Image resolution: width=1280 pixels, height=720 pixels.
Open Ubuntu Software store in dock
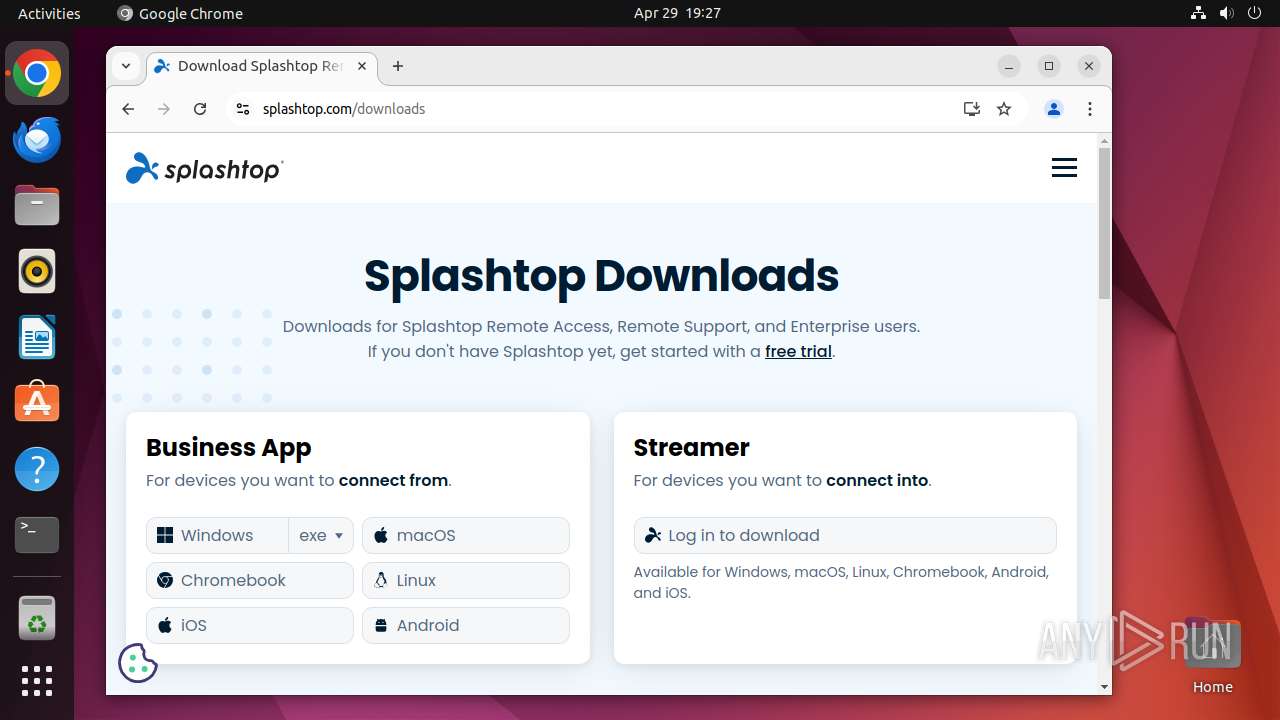point(37,403)
